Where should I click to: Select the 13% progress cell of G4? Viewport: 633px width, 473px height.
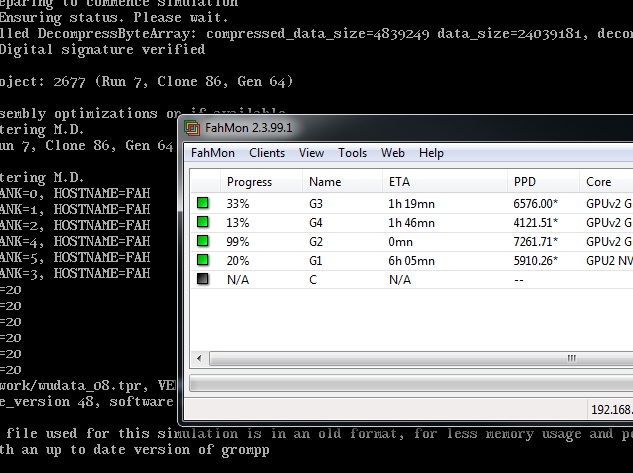pyautogui.click(x=238, y=223)
